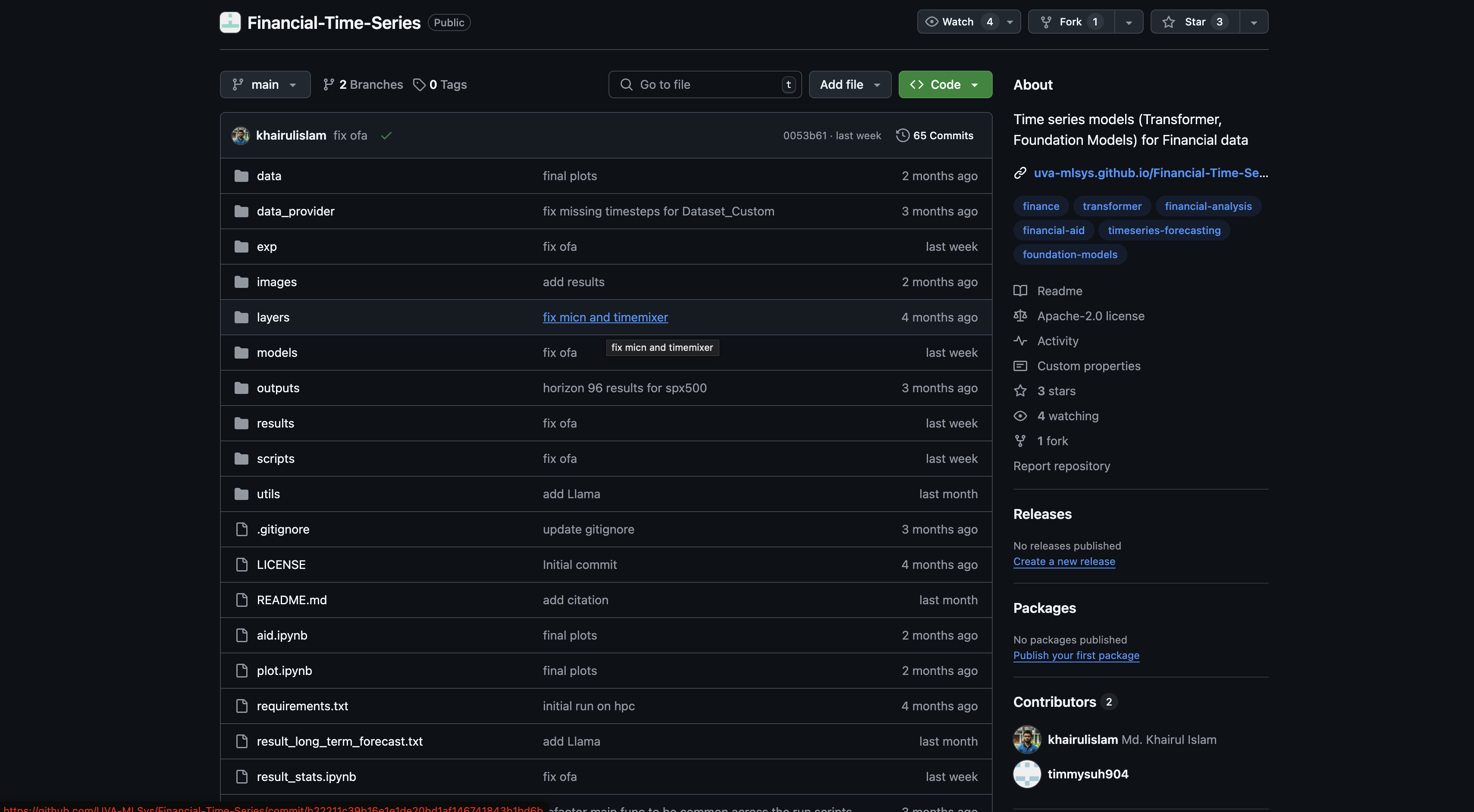The height and width of the screenshot is (812, 1474).
Task: Expand the main branch selector
Action: (x=265, y=84)
